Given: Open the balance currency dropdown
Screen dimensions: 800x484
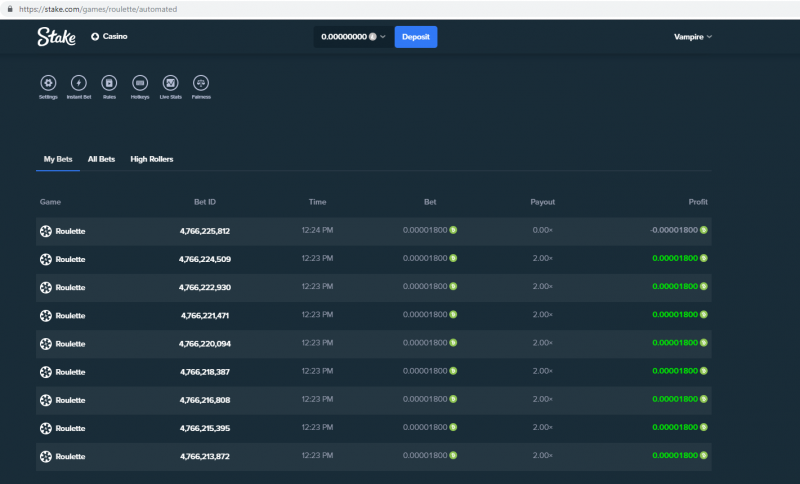Looking at the screenshot, I should [x=353, y=37].
